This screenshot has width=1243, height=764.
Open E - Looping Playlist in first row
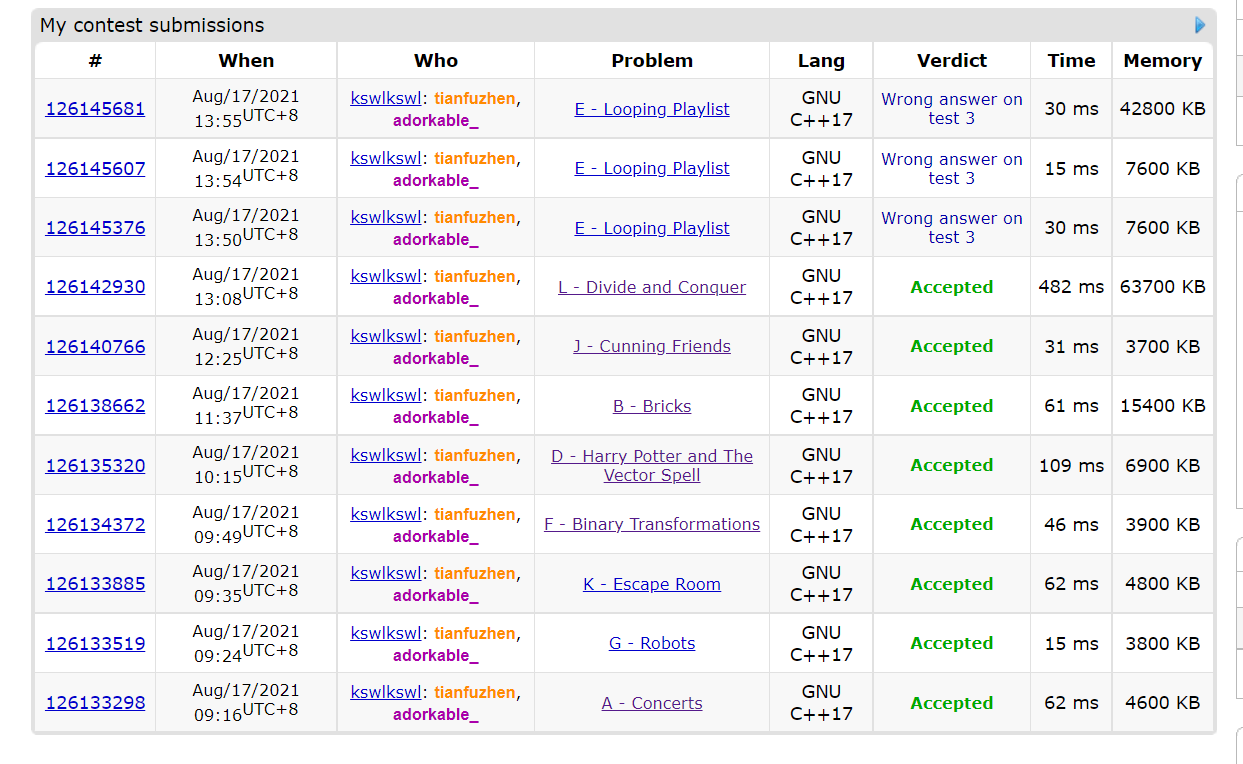(652, 110)
